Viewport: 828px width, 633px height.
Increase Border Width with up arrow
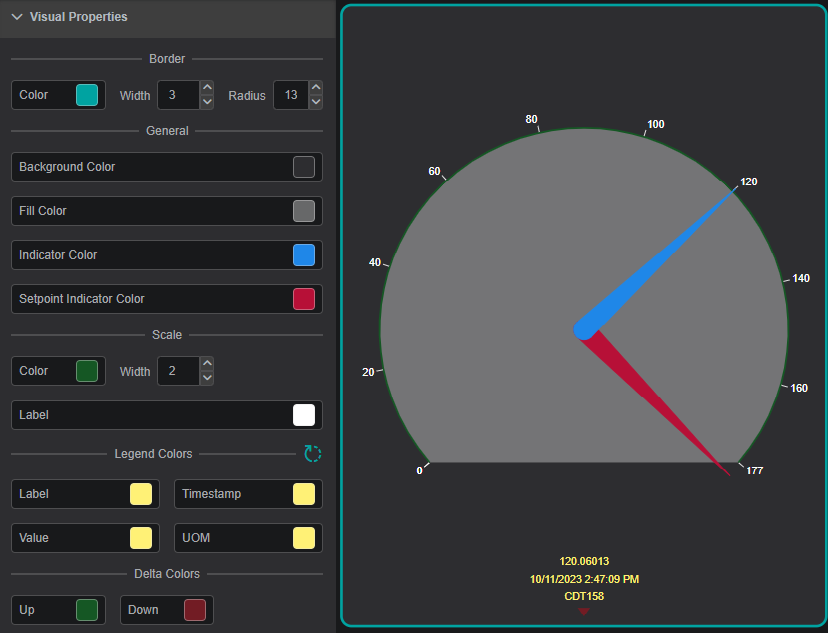[208, 88]
